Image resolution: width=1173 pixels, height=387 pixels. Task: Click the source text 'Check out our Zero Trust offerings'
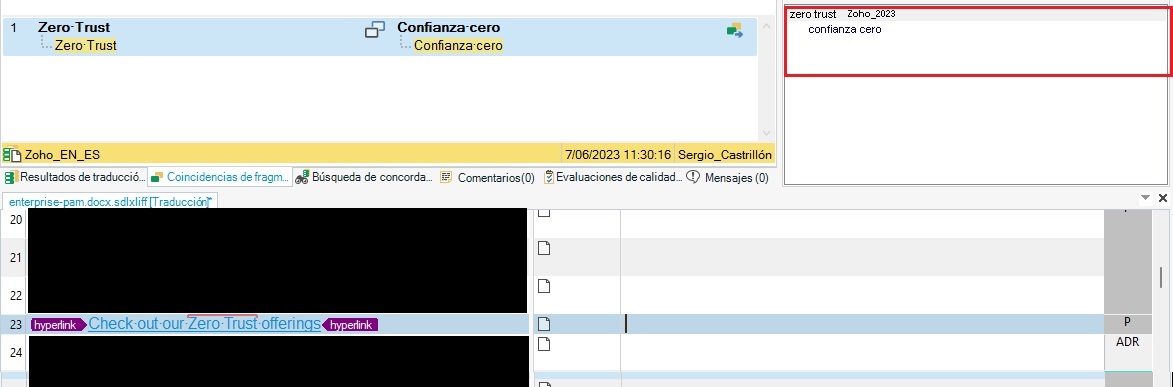[x=204, y=324]
